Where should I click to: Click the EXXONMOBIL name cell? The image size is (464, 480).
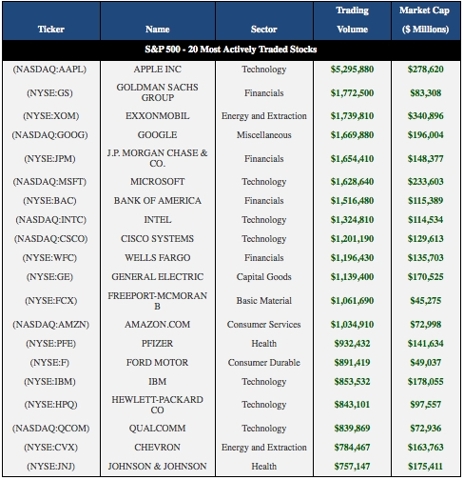(x=157, y=116)
